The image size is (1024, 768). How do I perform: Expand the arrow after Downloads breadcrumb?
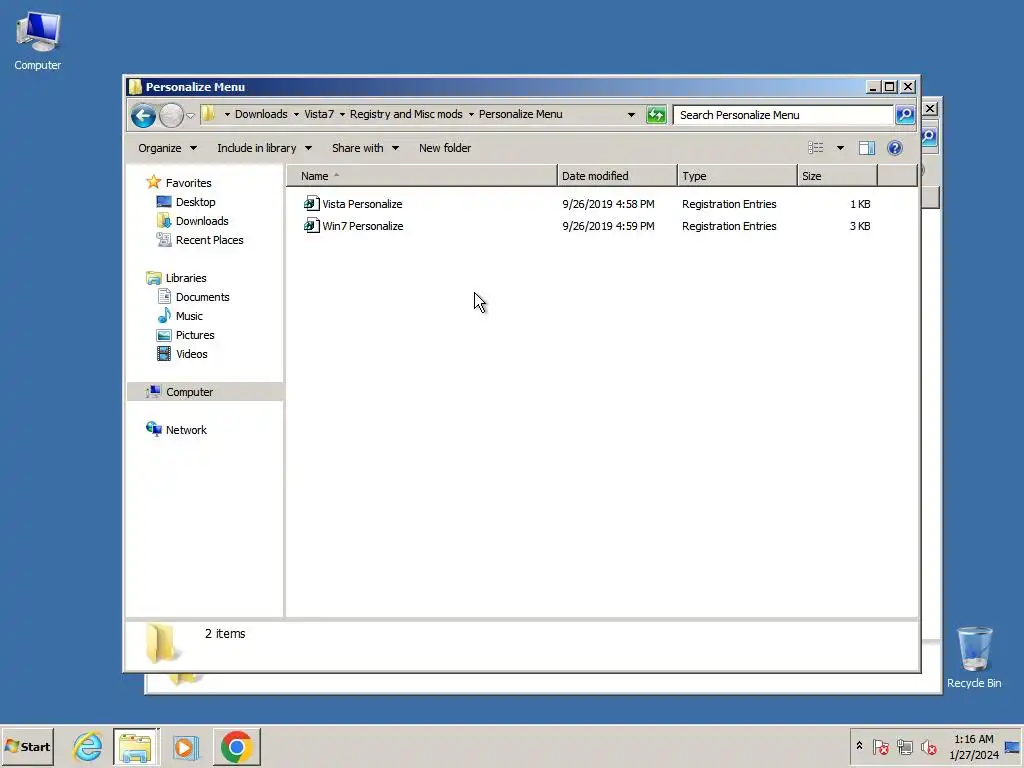tap(296, 114)
